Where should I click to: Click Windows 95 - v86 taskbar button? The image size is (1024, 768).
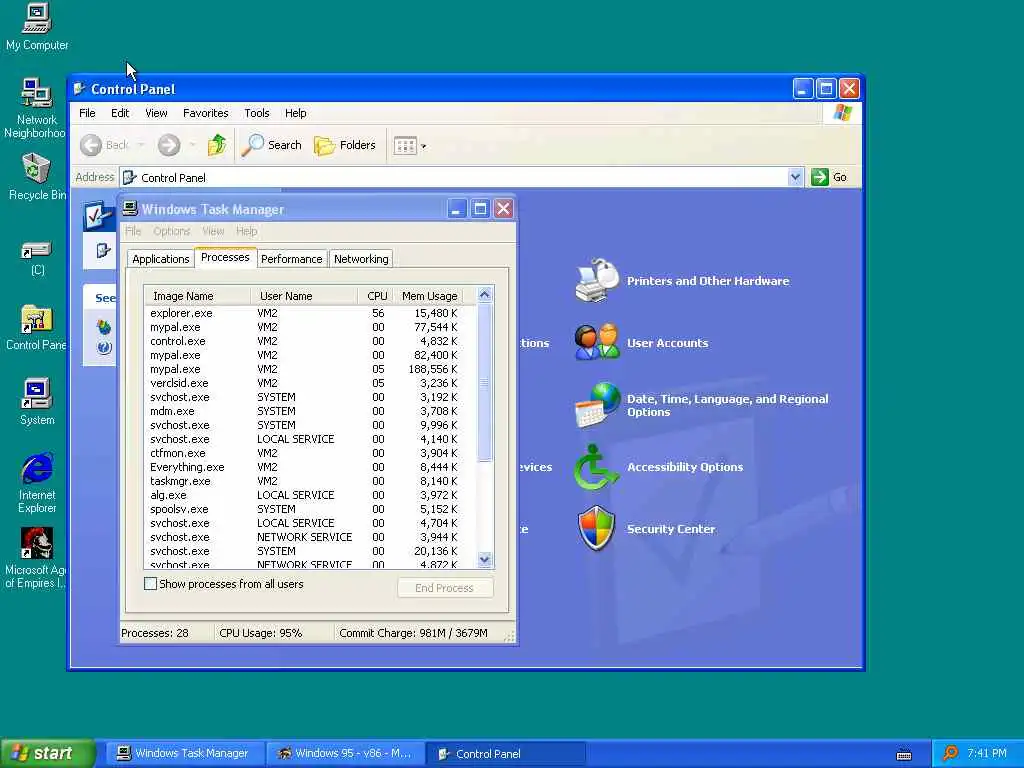click(x=346, y=753)
